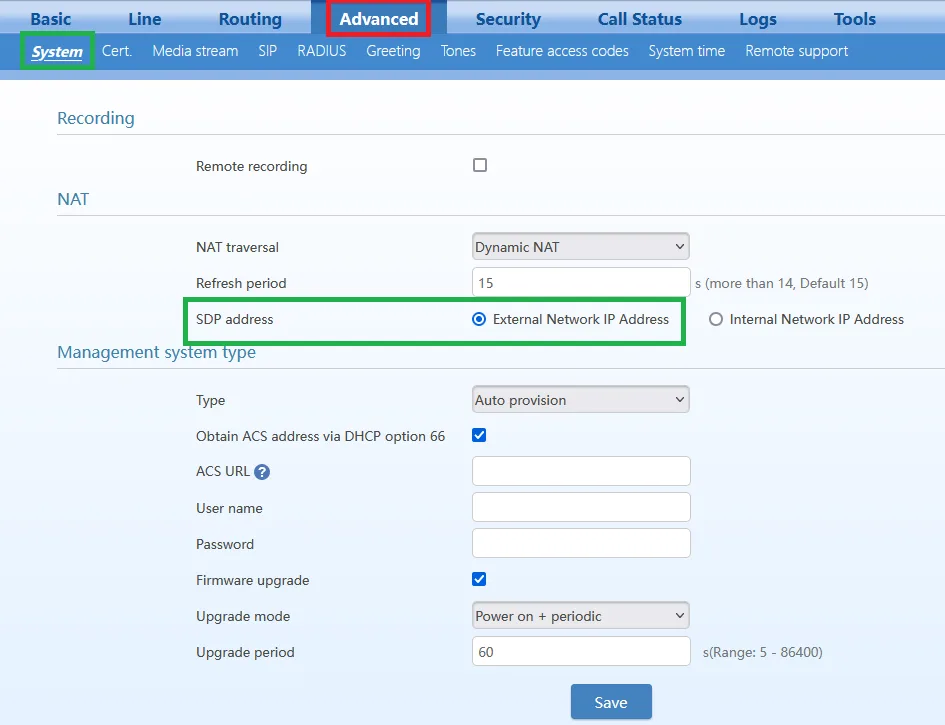The width and height of the screenshot is (945, 725).
Task: Open the Logs tab
Action: [758, 19]
